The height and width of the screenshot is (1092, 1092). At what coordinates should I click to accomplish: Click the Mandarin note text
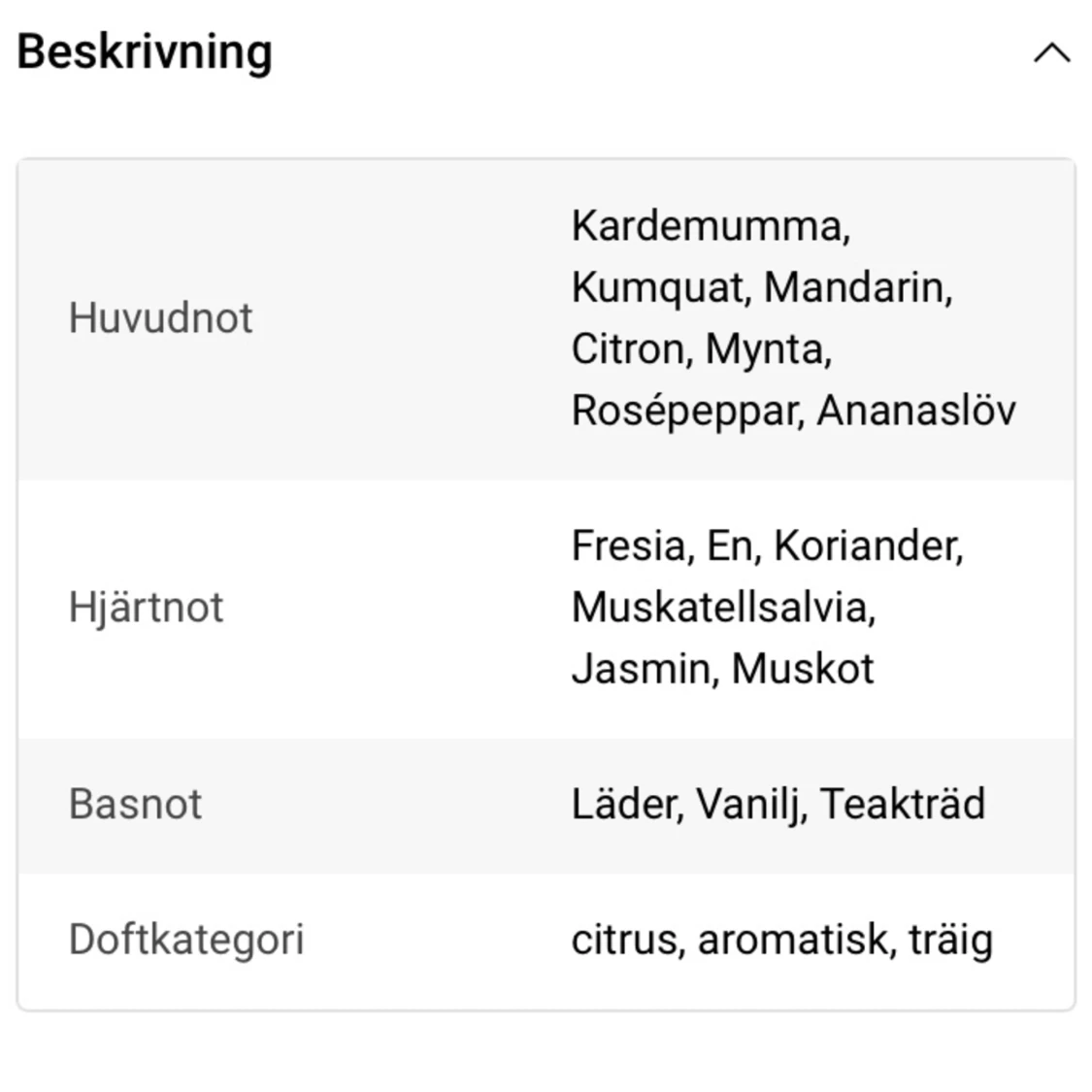[856, 287]
